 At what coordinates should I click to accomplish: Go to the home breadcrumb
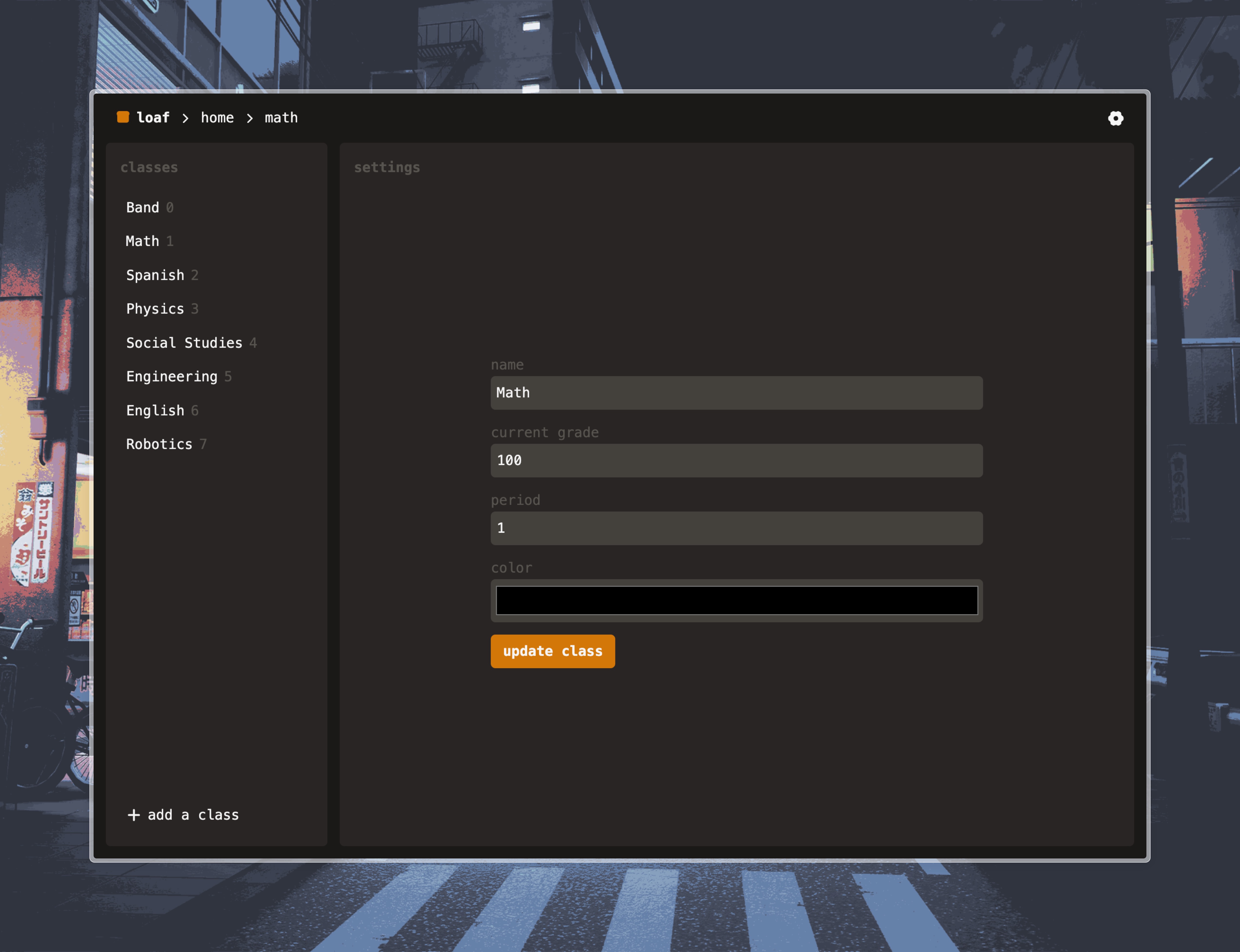tap(217, 118)
